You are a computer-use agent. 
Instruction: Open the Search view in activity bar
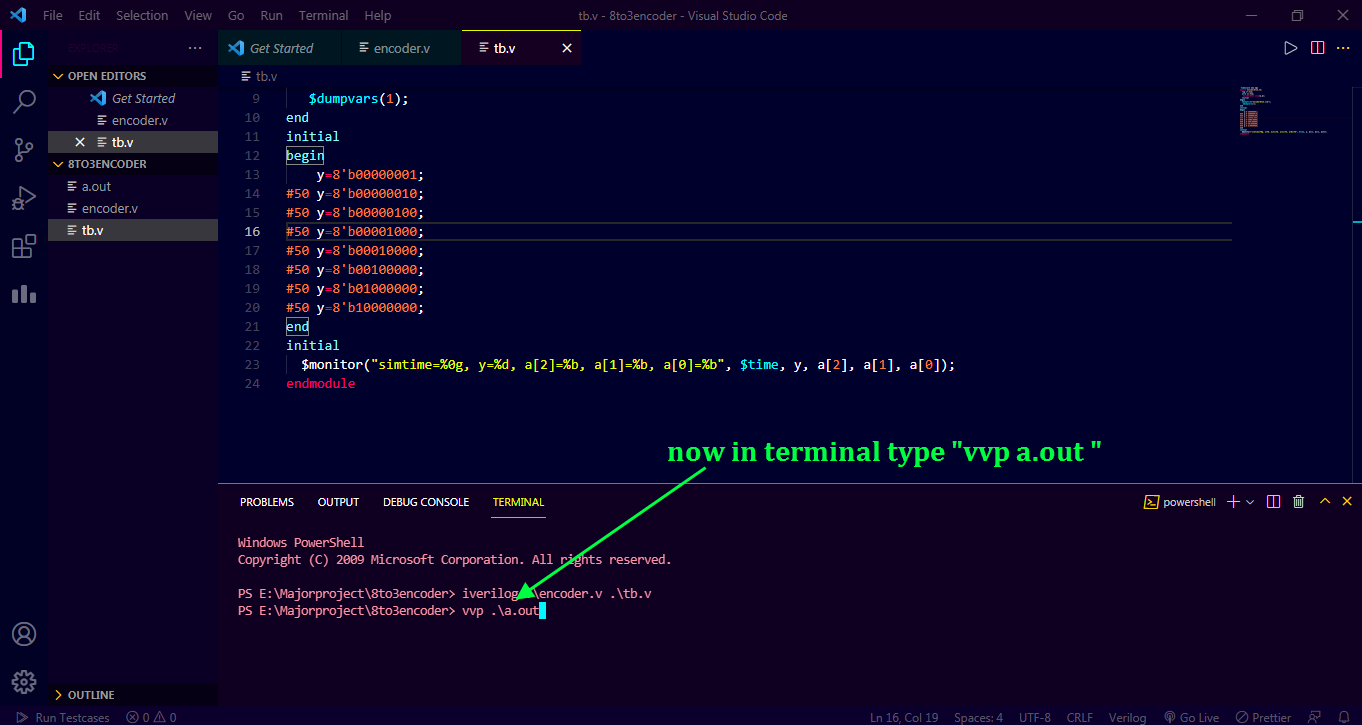(x=24, y=102)
